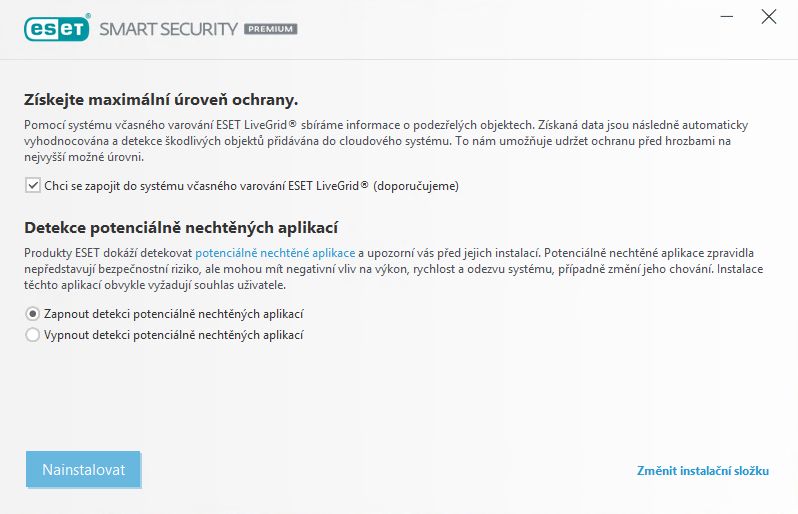
Task: Click the 'Produkty ESET dokáží detekovat' paragraph
Action: pyautogui.click(x=393, y=269)
